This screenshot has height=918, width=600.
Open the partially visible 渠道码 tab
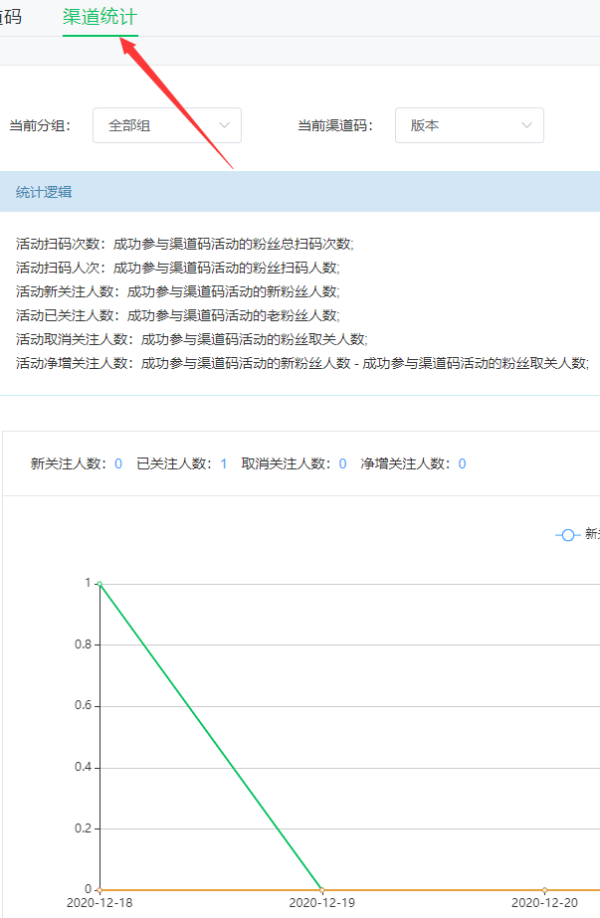click(12, 17)
